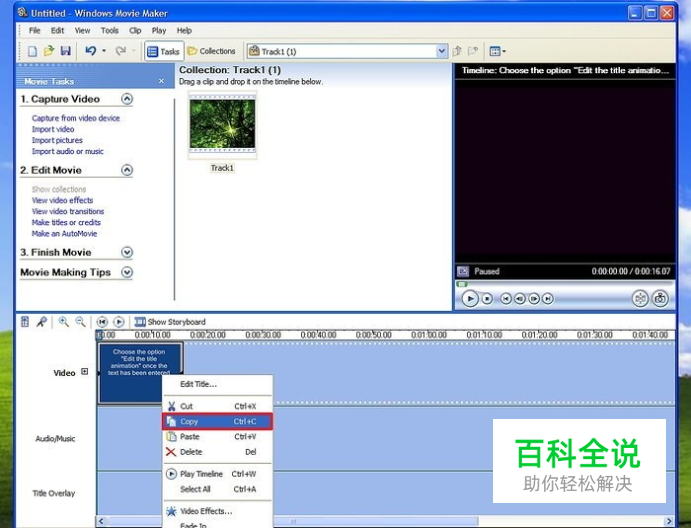
Task: Click the Narrate Timeline microphone icon
Action: [41, 322]
